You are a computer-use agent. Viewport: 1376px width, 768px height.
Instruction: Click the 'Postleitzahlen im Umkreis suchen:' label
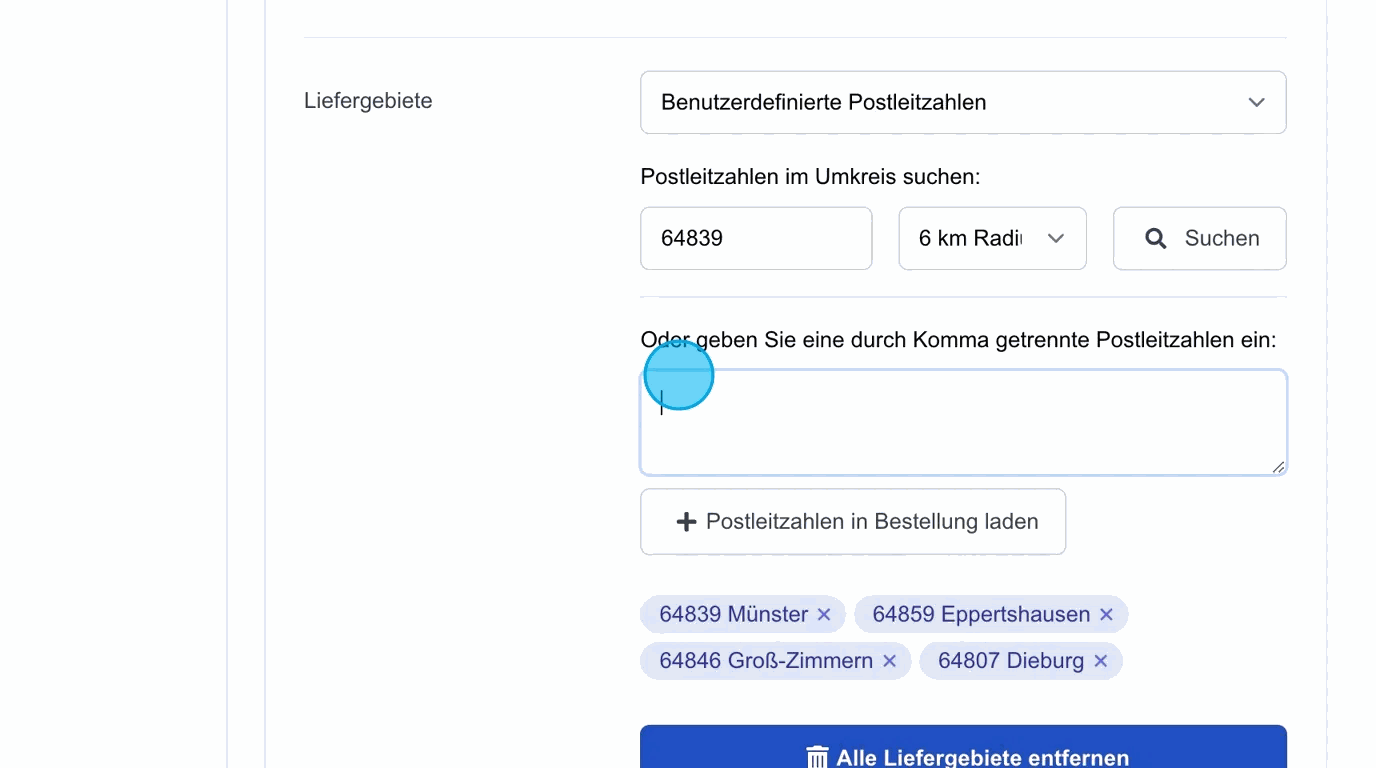pos(810,177)
